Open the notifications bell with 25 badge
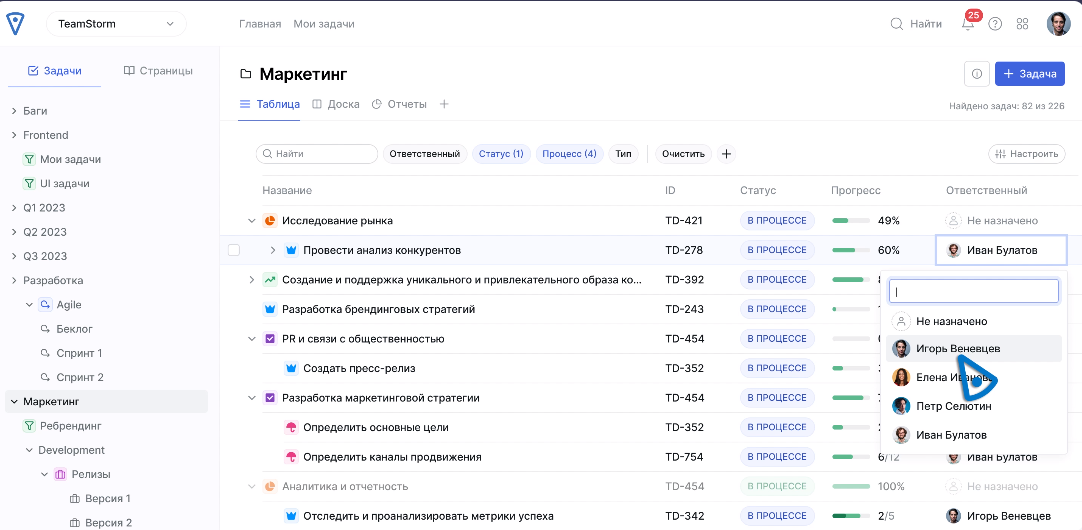The width and height of the screenshot is (1082, 530). point(967,24)
